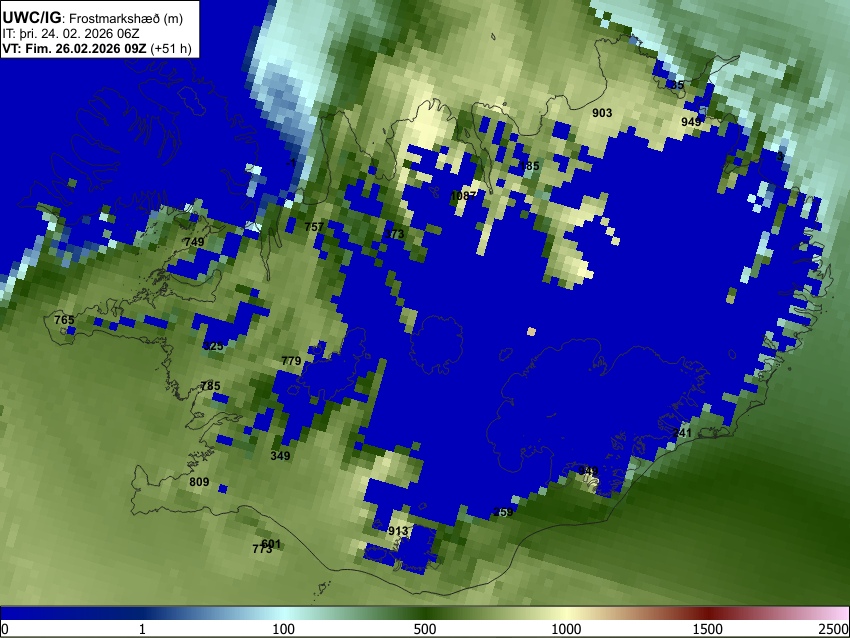Click the station value 185

click(530, 166)
